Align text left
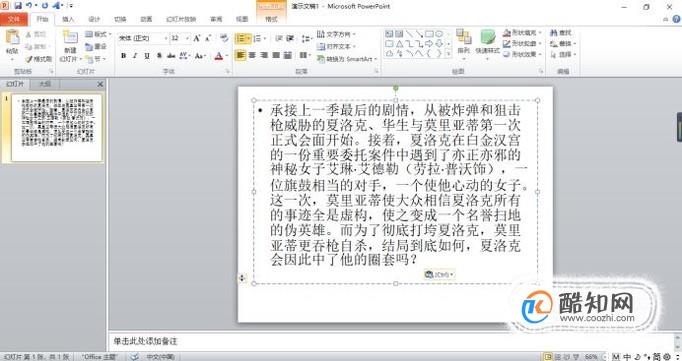Image resolution: width=682 pixels, height=361 pixels. tap(240, 56)
